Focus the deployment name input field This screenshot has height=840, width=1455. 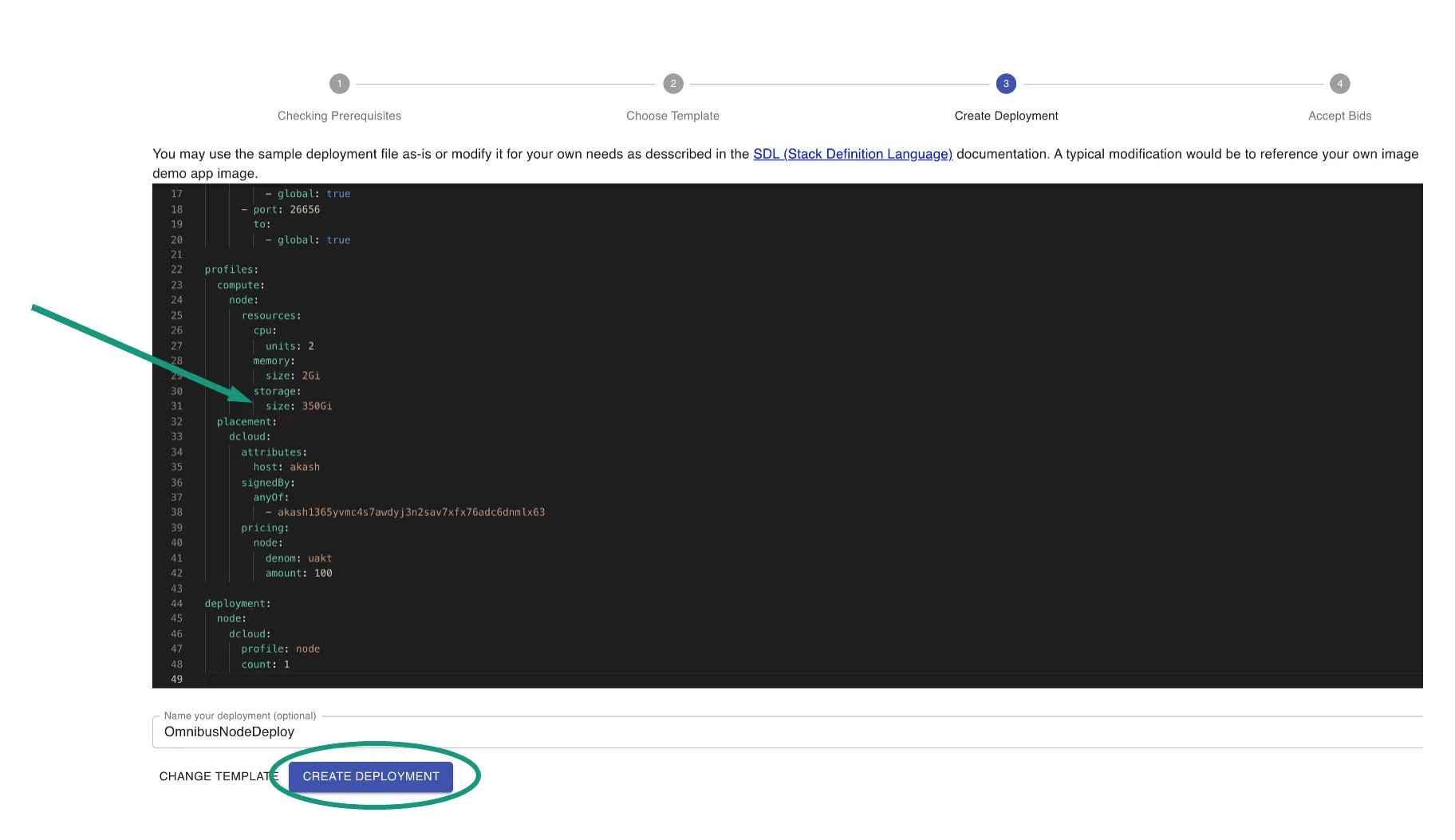click(786, 732)
